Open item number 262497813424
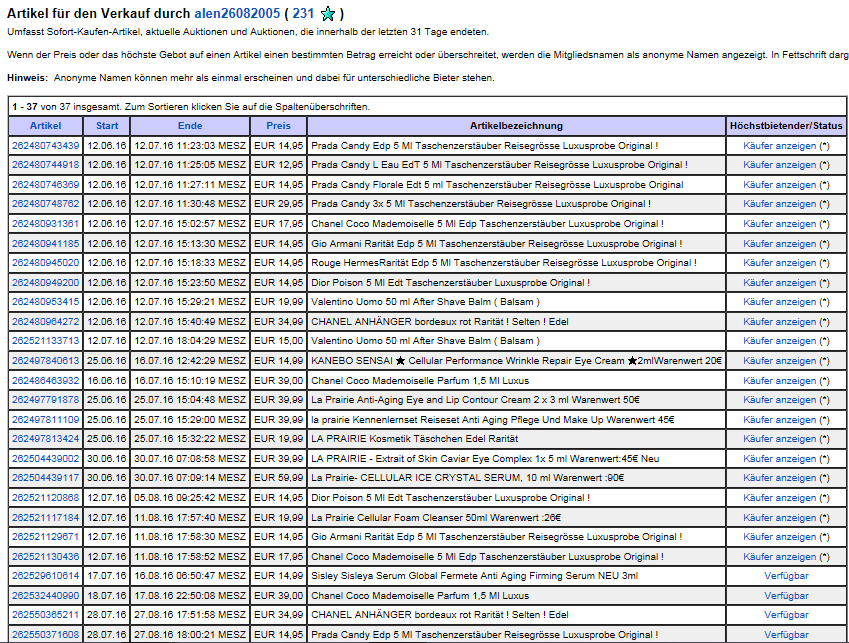This screenshot has width=849, height=643. tap(45, 438)
